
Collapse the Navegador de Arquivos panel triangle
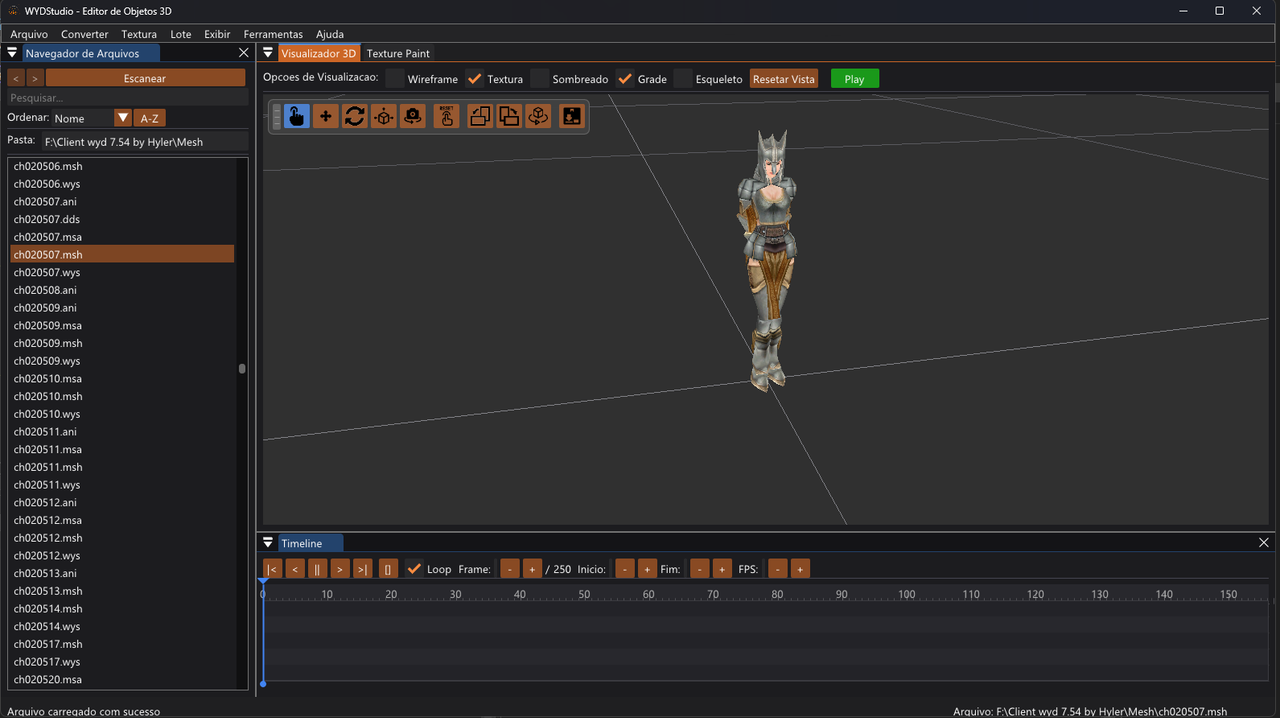(13, 53)
